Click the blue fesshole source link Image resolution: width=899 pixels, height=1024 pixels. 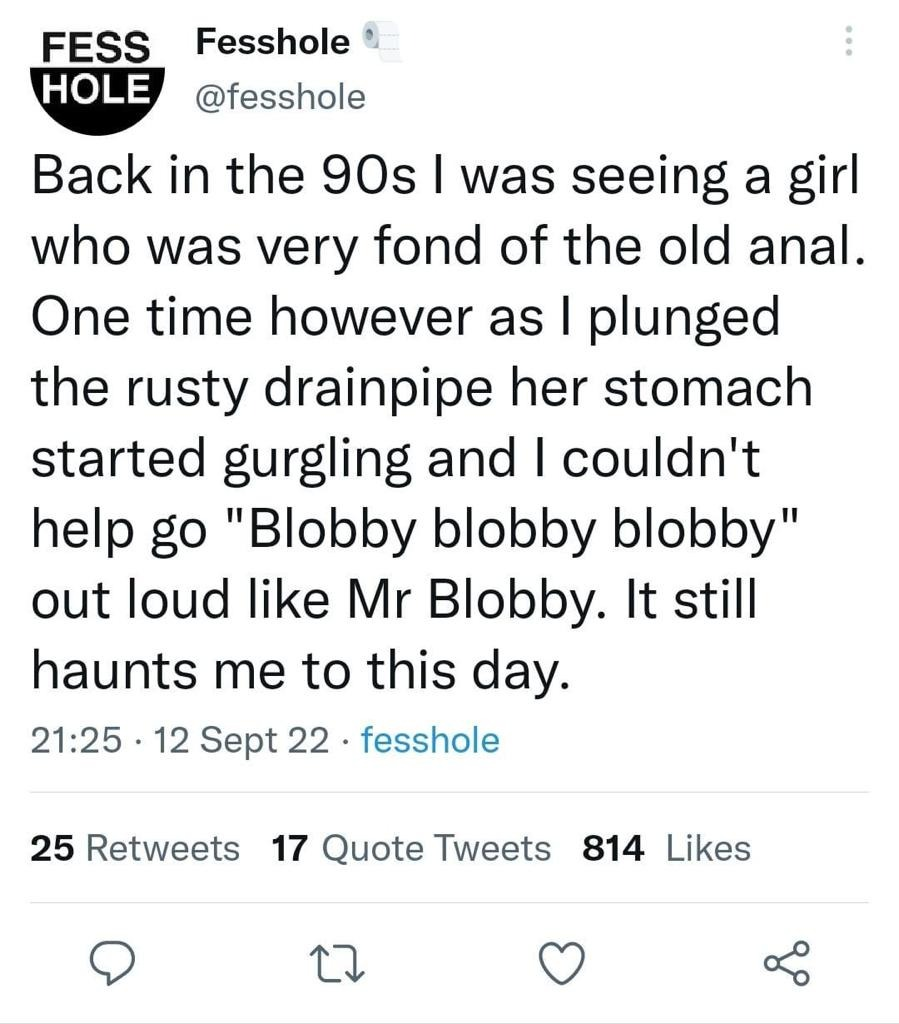point(429,740)
